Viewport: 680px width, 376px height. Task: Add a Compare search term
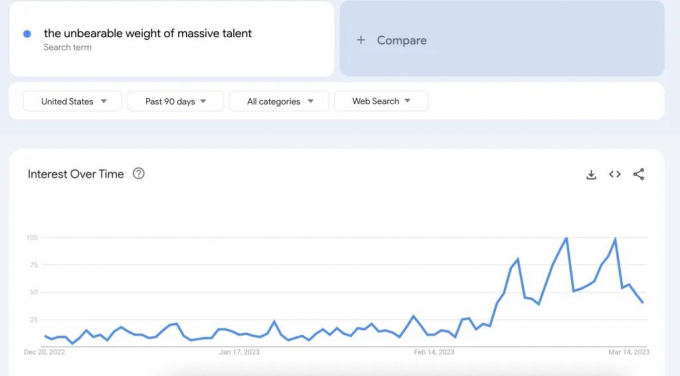tap(502, 39)
